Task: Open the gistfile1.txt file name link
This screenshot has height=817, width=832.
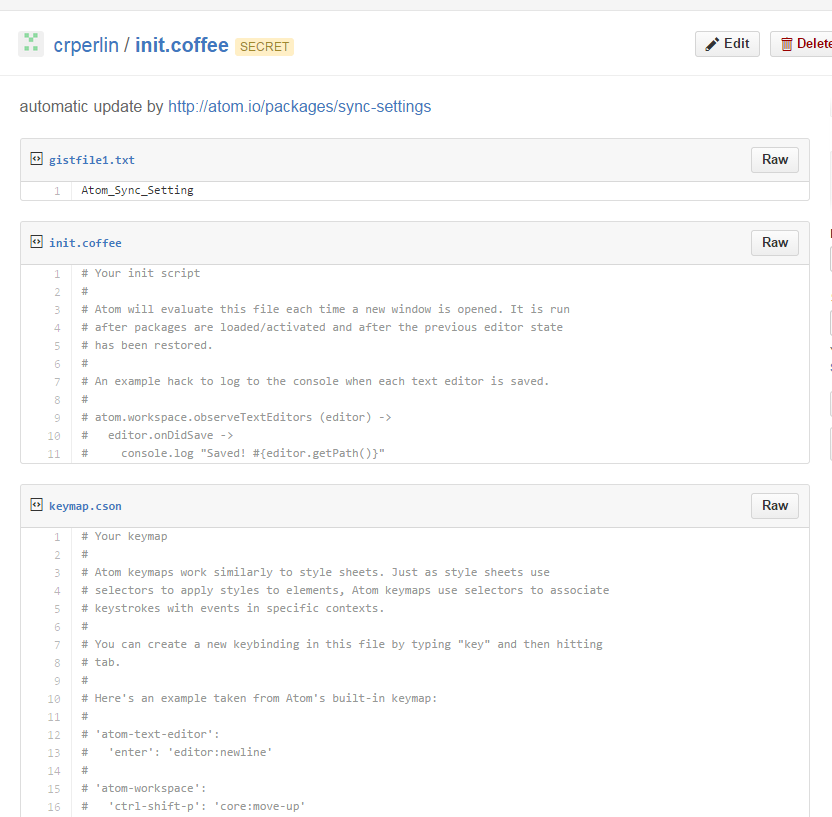Action: click(x=92, y=160)
